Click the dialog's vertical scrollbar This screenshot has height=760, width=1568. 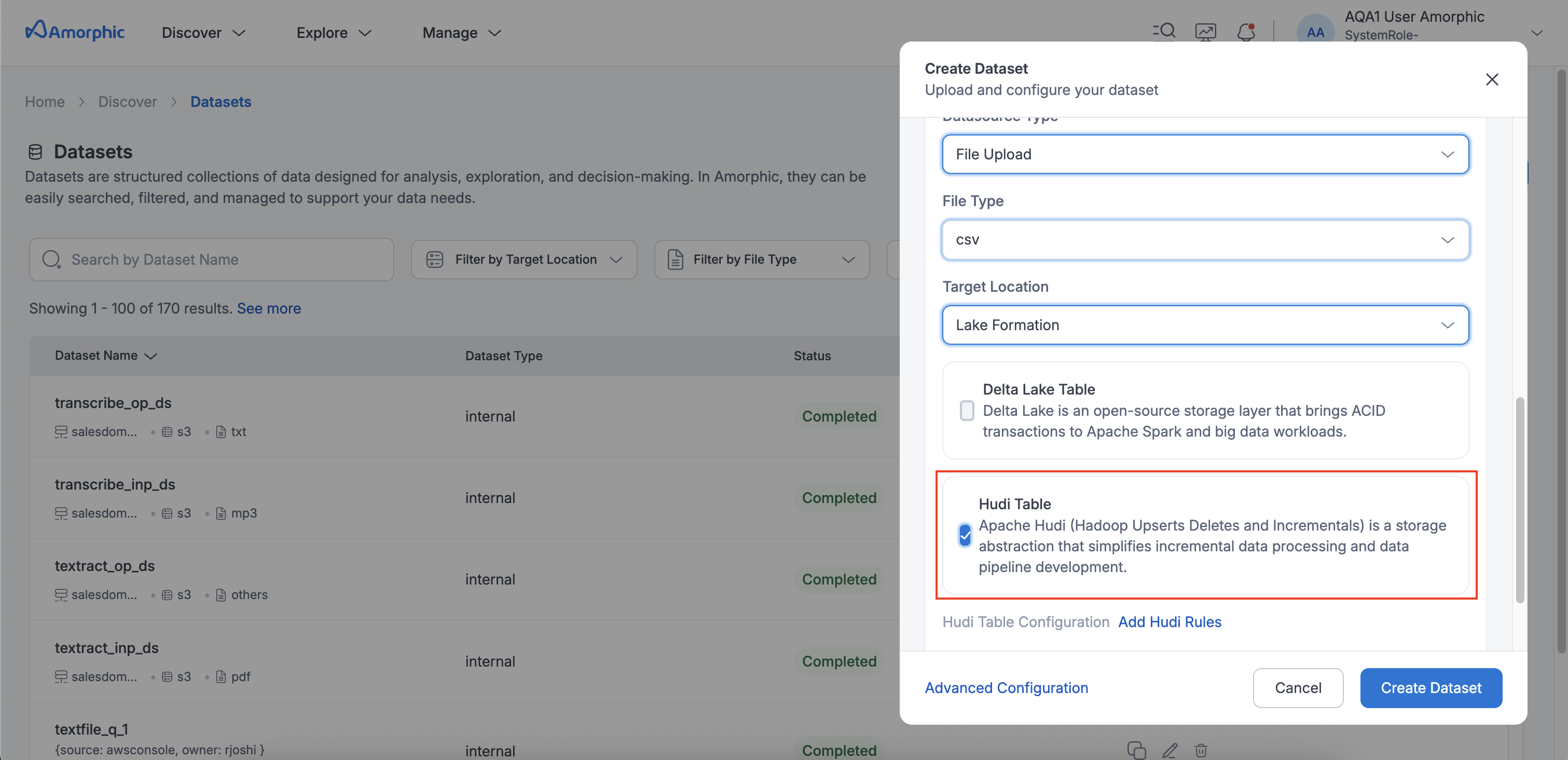pos(1519,499)
